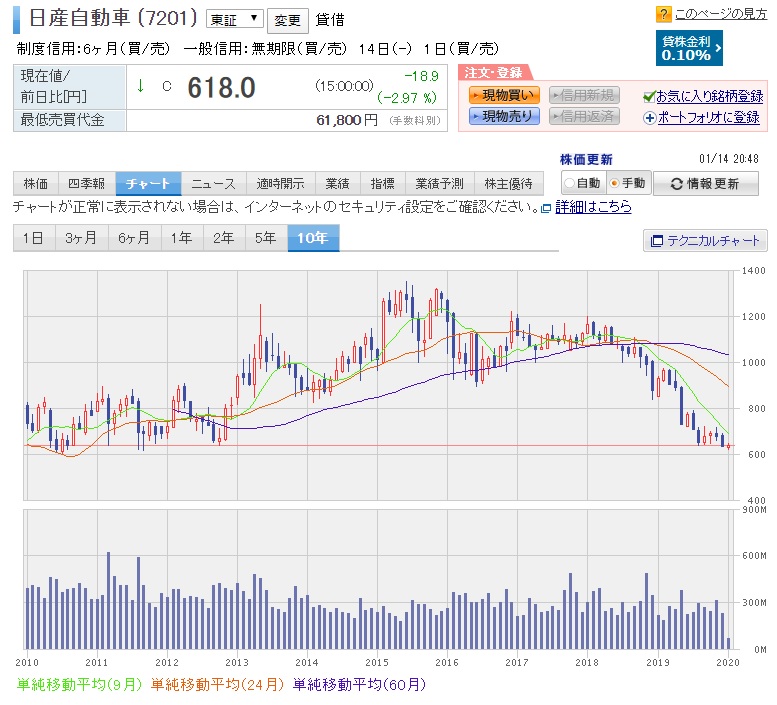This screenshot has width=777, height=705.
Task: Click the 最低売買代金 cell
Action: point(70,120)
